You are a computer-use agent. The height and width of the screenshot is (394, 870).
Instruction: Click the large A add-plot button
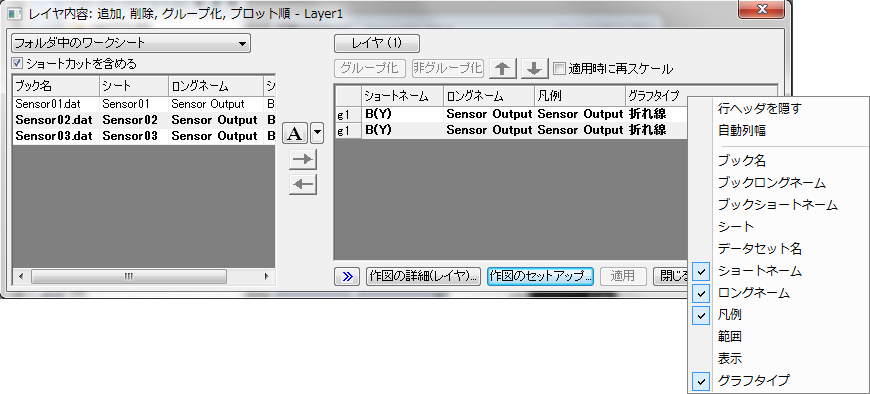[x=296, y=133]
